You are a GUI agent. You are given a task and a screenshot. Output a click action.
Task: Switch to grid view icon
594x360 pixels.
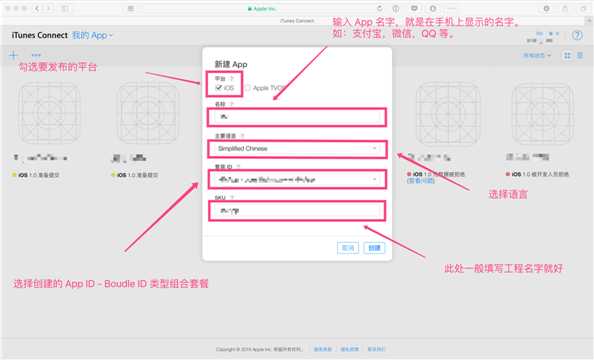click(x=567, y=56)
